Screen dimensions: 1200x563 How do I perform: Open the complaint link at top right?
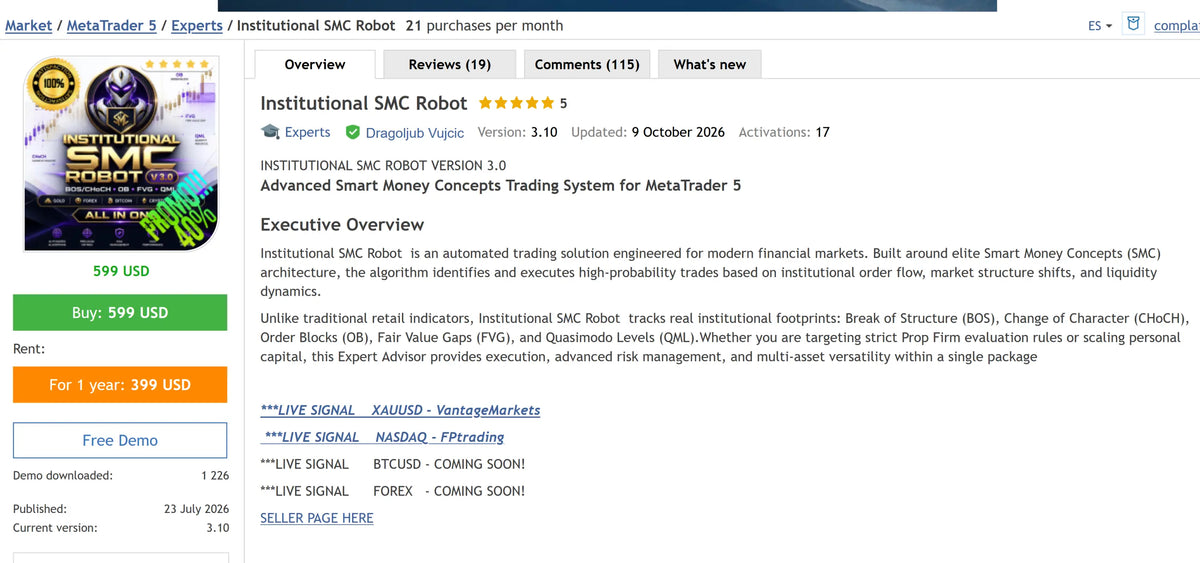click(1177, 26)
